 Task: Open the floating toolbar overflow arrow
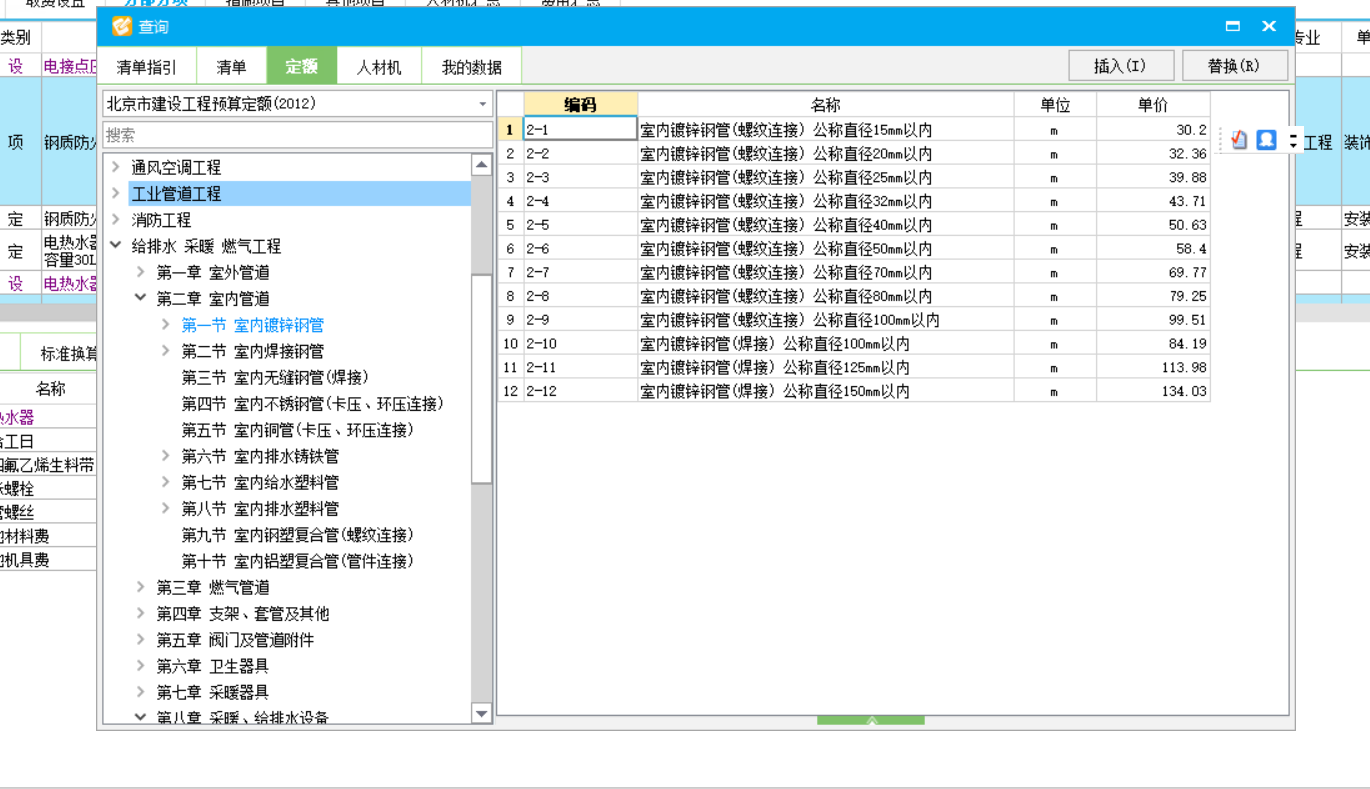tap(1293, 141)
